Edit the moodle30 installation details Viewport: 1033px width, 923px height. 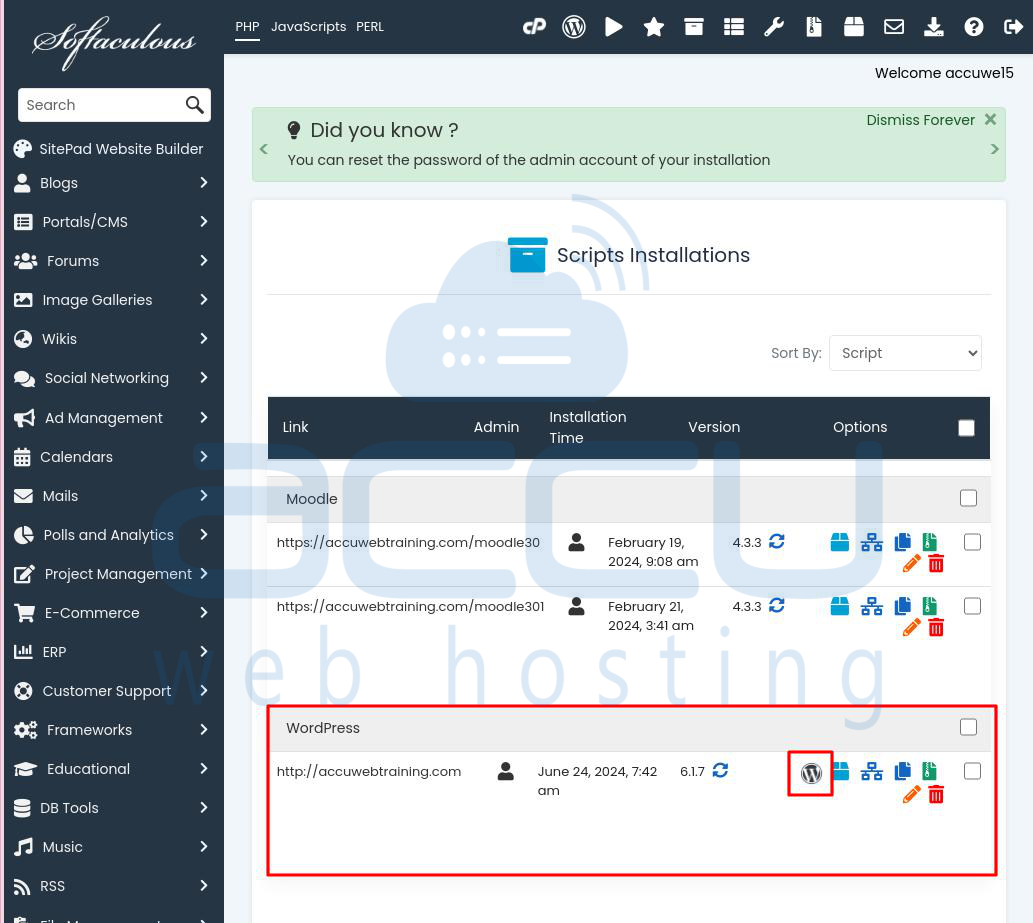point(912,563)
